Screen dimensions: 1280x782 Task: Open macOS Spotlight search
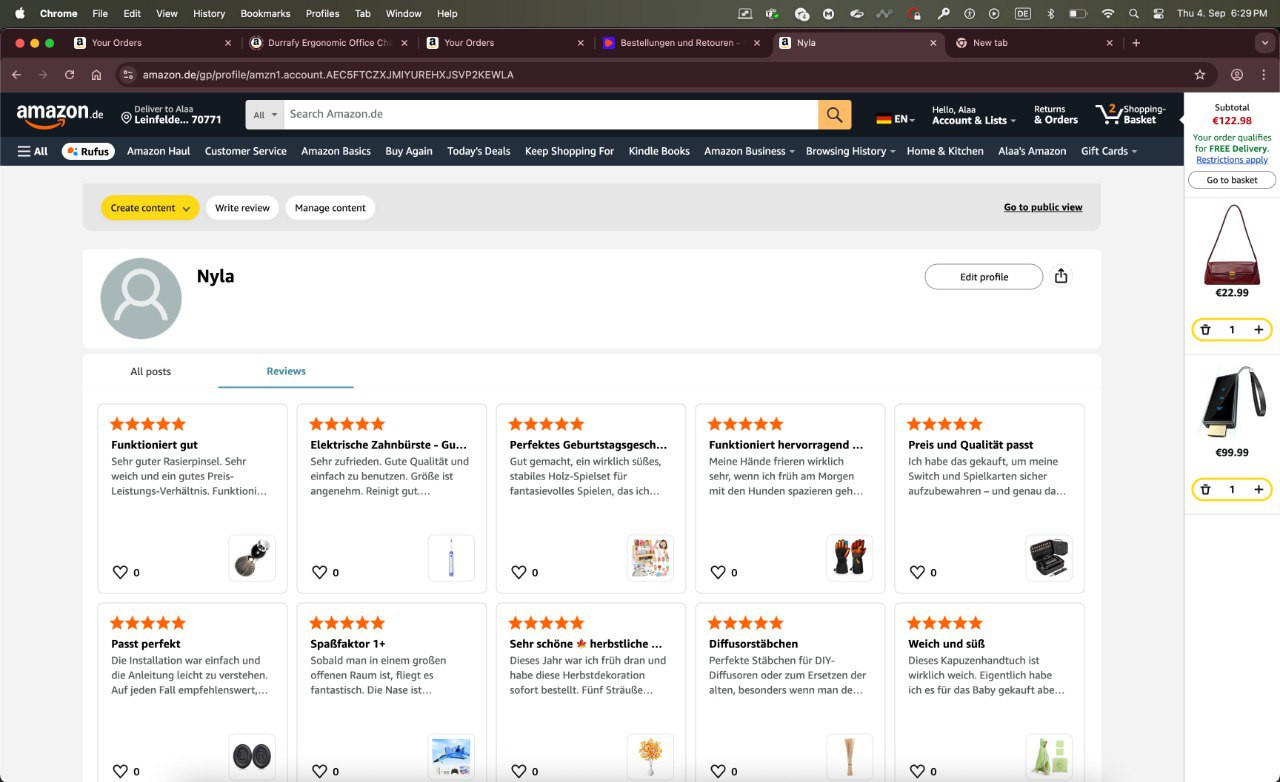click(x=1133, y=14)
